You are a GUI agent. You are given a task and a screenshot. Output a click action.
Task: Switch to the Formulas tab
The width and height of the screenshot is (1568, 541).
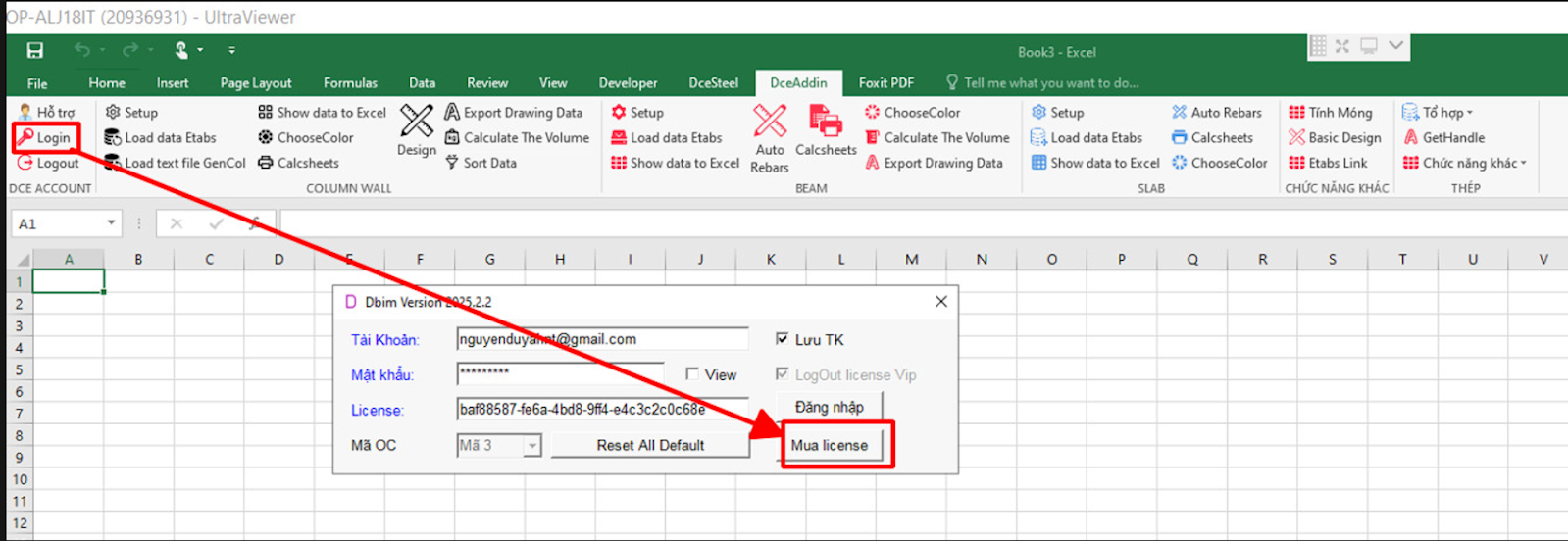pyautogui.click(x=350, y=83)
